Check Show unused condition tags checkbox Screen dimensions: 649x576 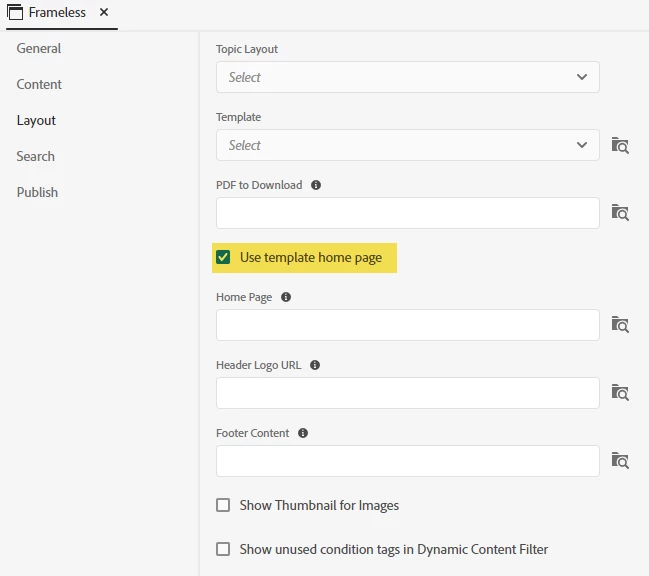coord(223,549)
